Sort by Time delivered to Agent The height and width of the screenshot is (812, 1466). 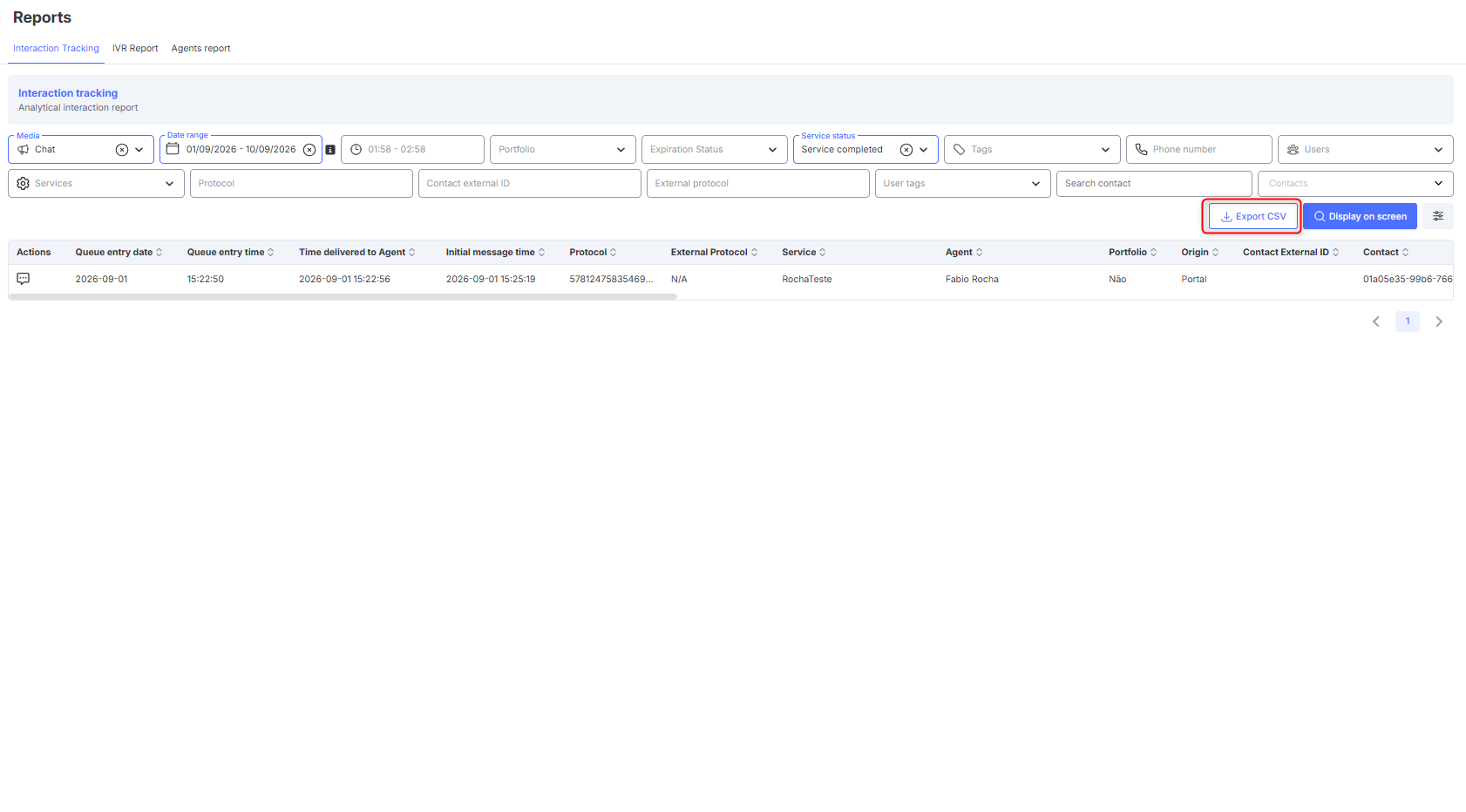click(411, 253)
